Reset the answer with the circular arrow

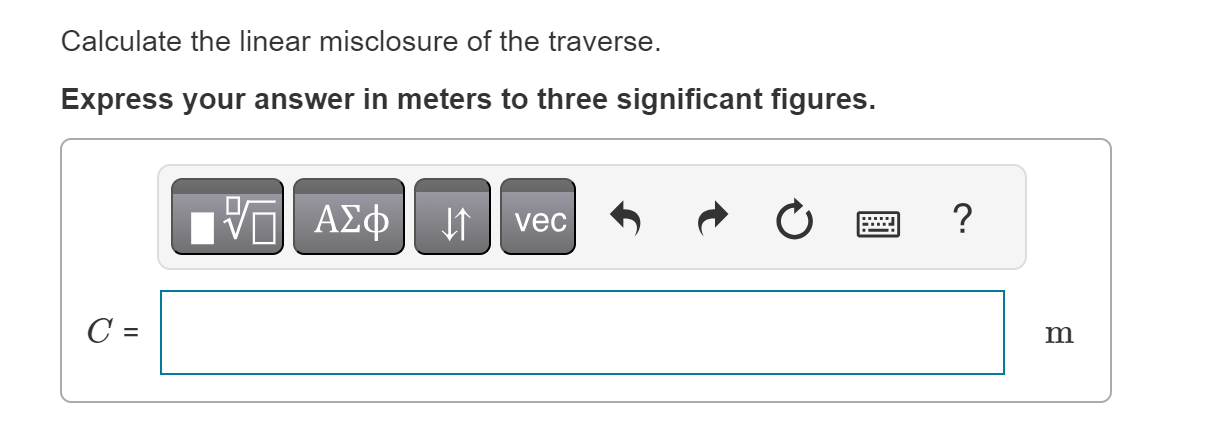click(x=792, y=217)
